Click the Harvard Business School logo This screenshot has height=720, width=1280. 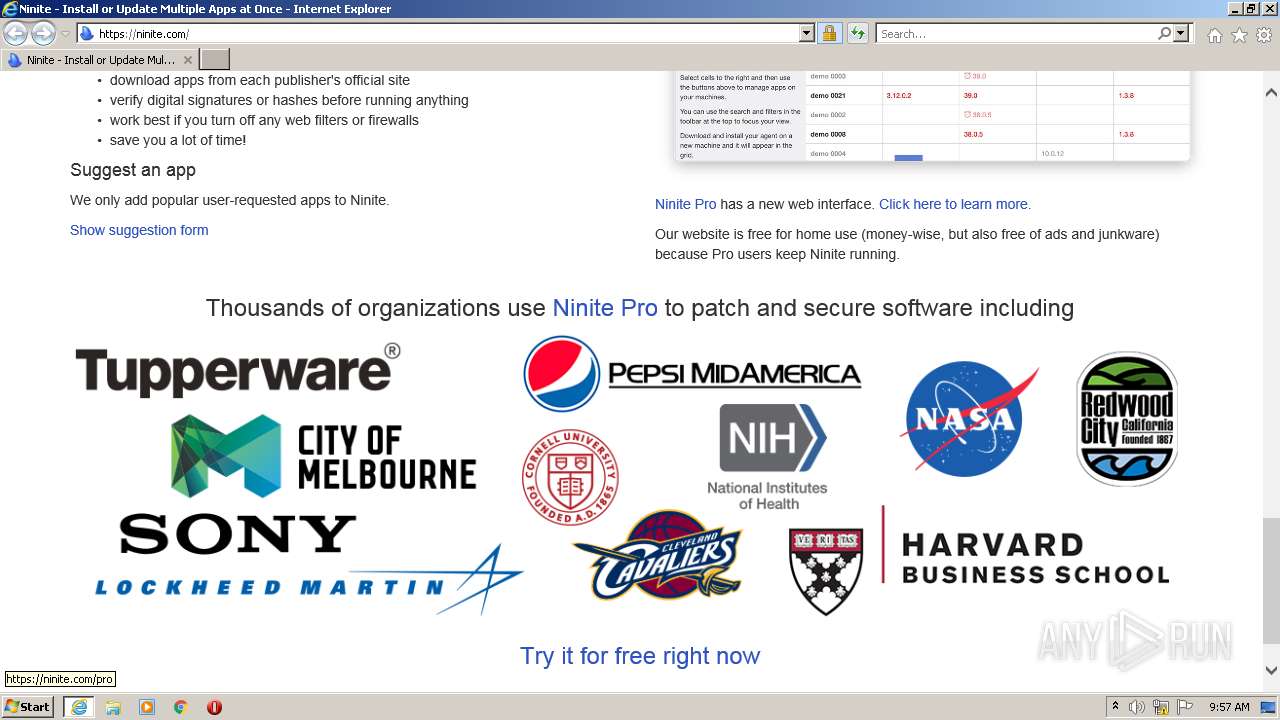click(979, 560)
